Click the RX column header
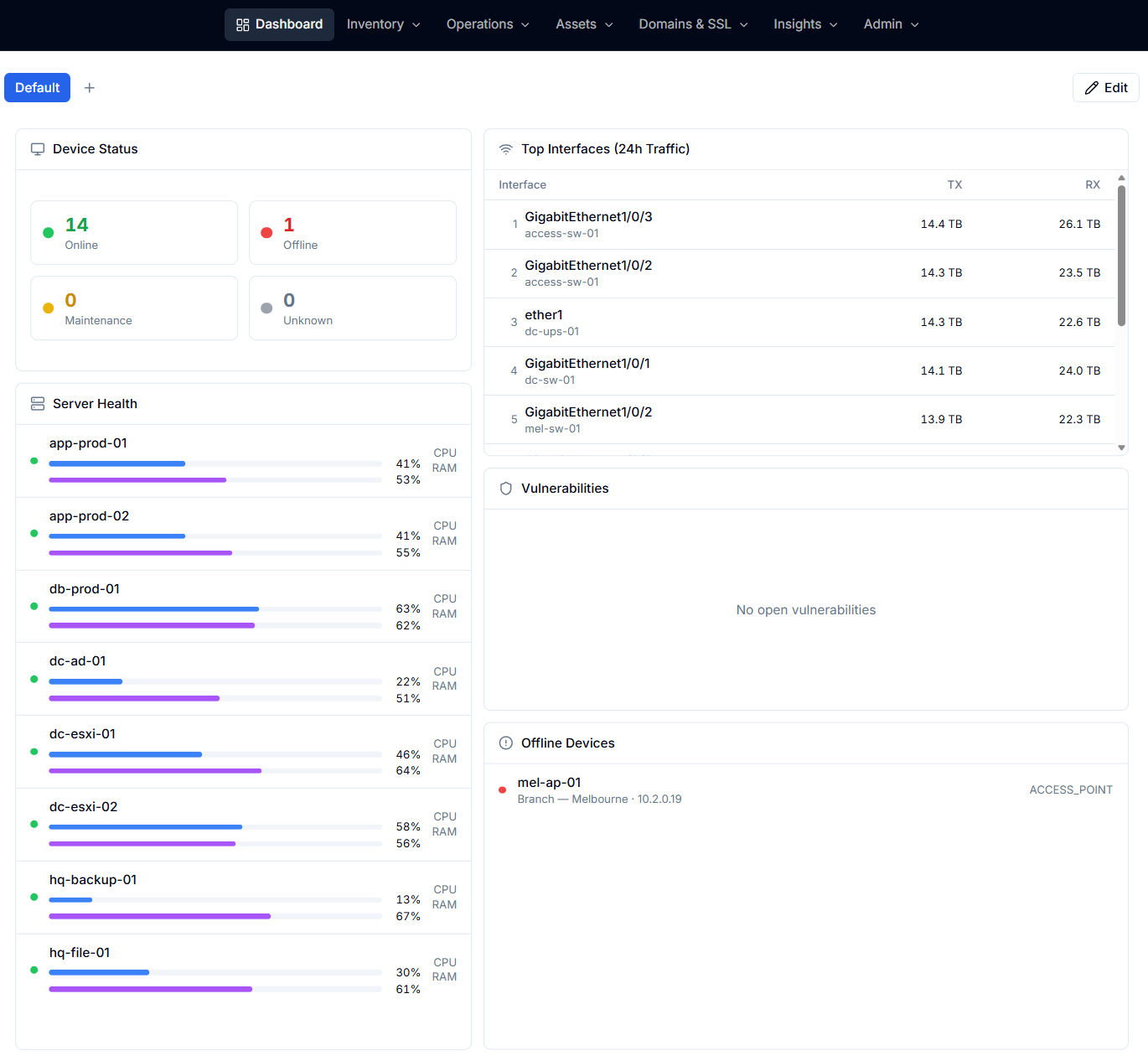The image size is (1148, 1061). (1093, 185)
